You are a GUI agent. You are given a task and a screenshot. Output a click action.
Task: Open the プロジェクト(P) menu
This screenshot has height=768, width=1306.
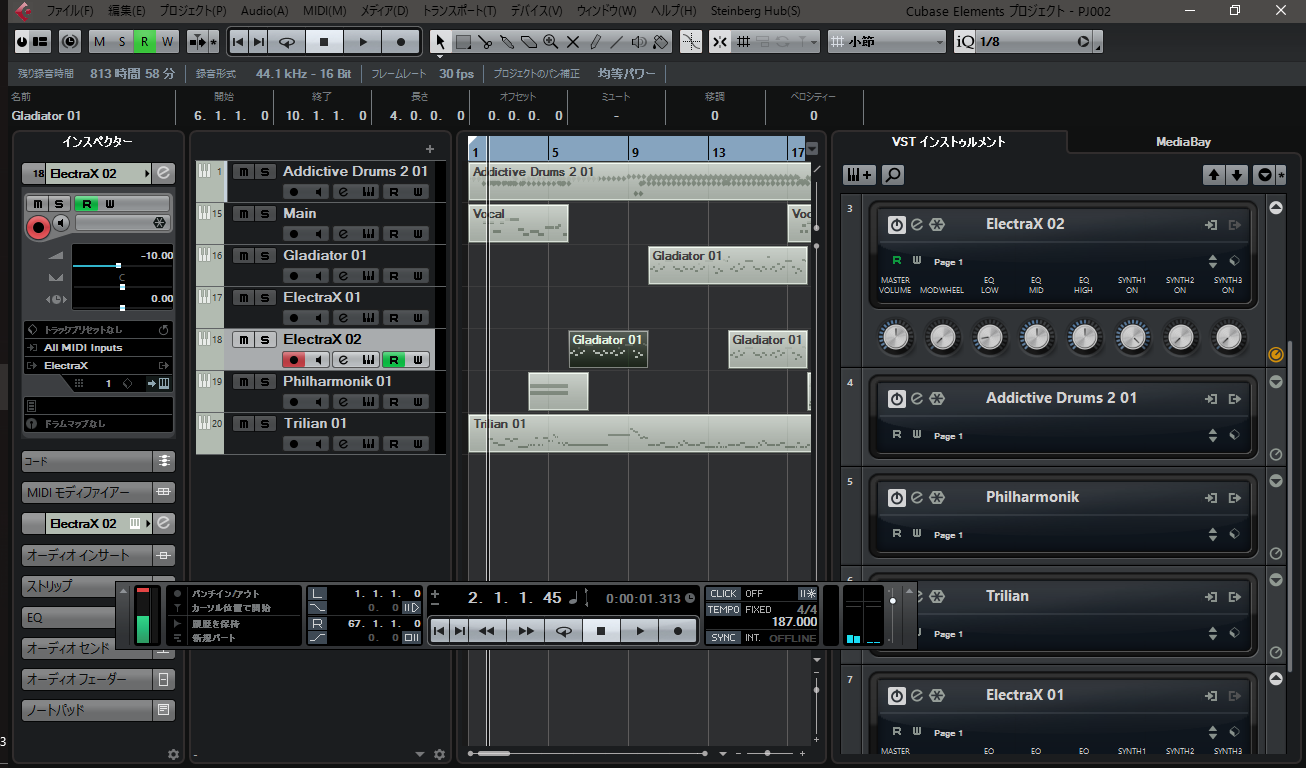(193, 10)
